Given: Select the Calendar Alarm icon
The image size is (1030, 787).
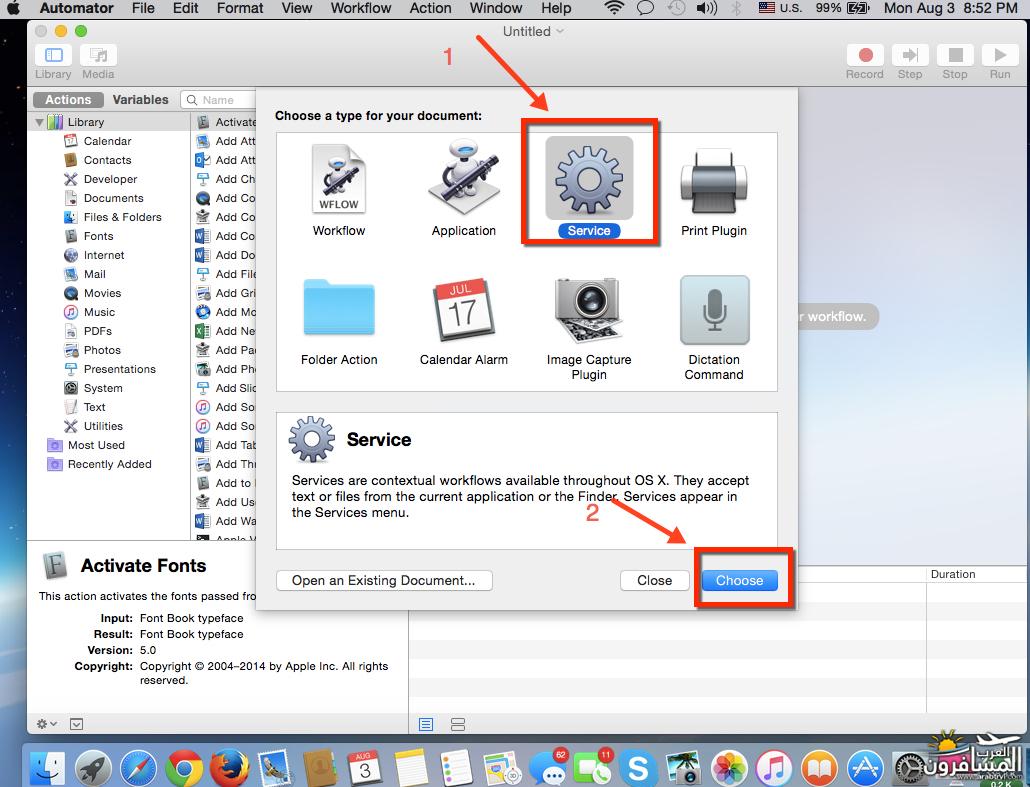Looking at the screenshot, I should (x=463, y=309).
